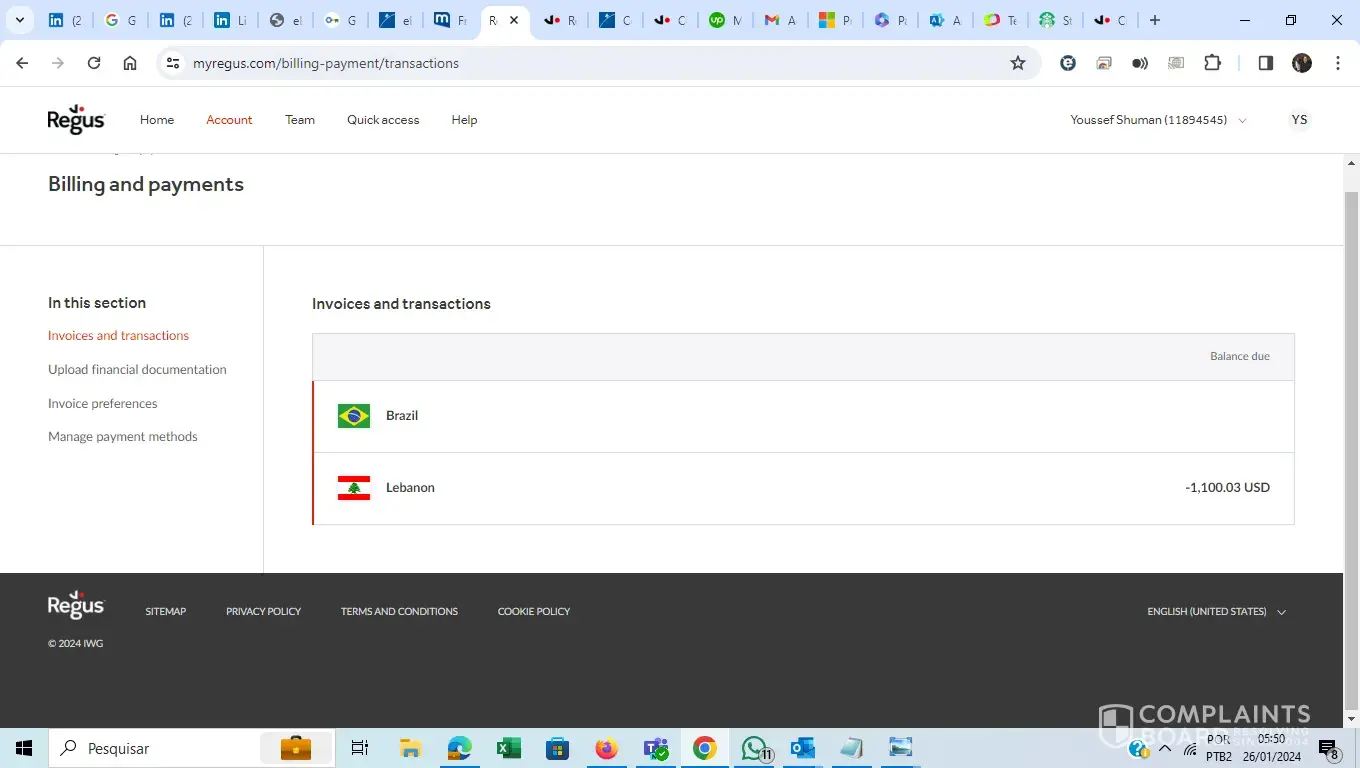Click the Lebanon flag icon
The width and height of the screenshot is (1360, 768).
point(354,488)
